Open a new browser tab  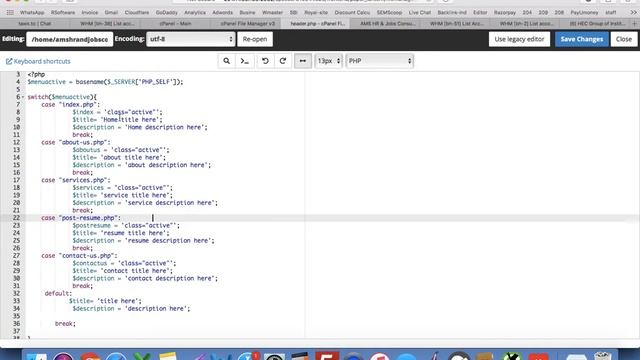point(635,24)
